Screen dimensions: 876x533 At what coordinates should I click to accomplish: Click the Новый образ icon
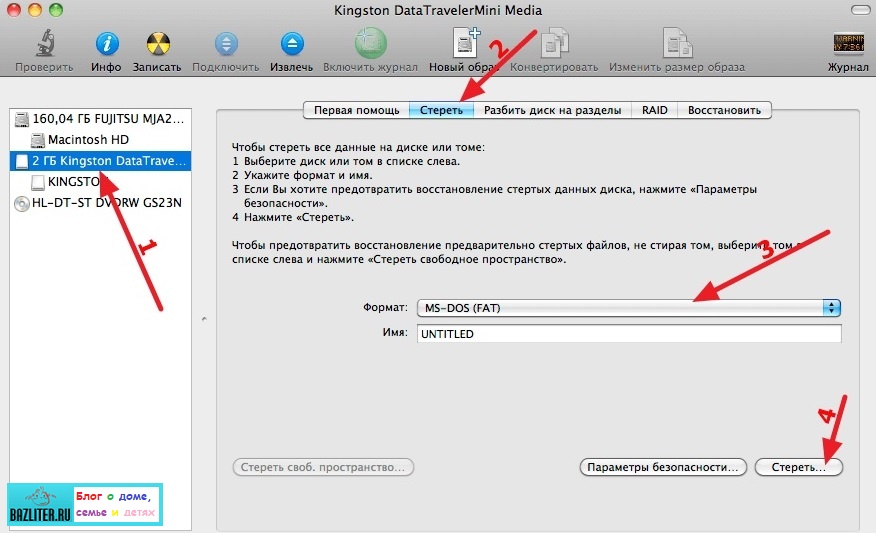[x=465, y=42]
